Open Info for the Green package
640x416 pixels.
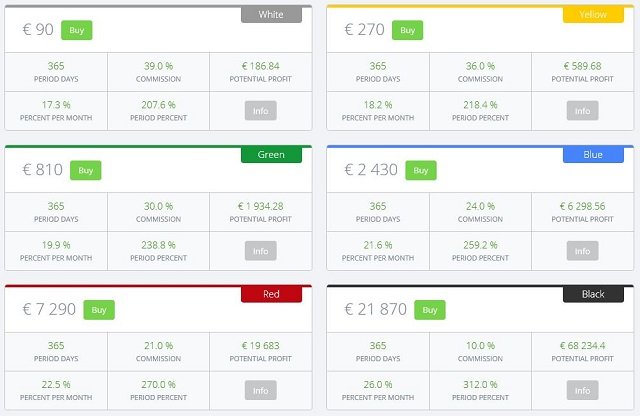click(261, 251)
